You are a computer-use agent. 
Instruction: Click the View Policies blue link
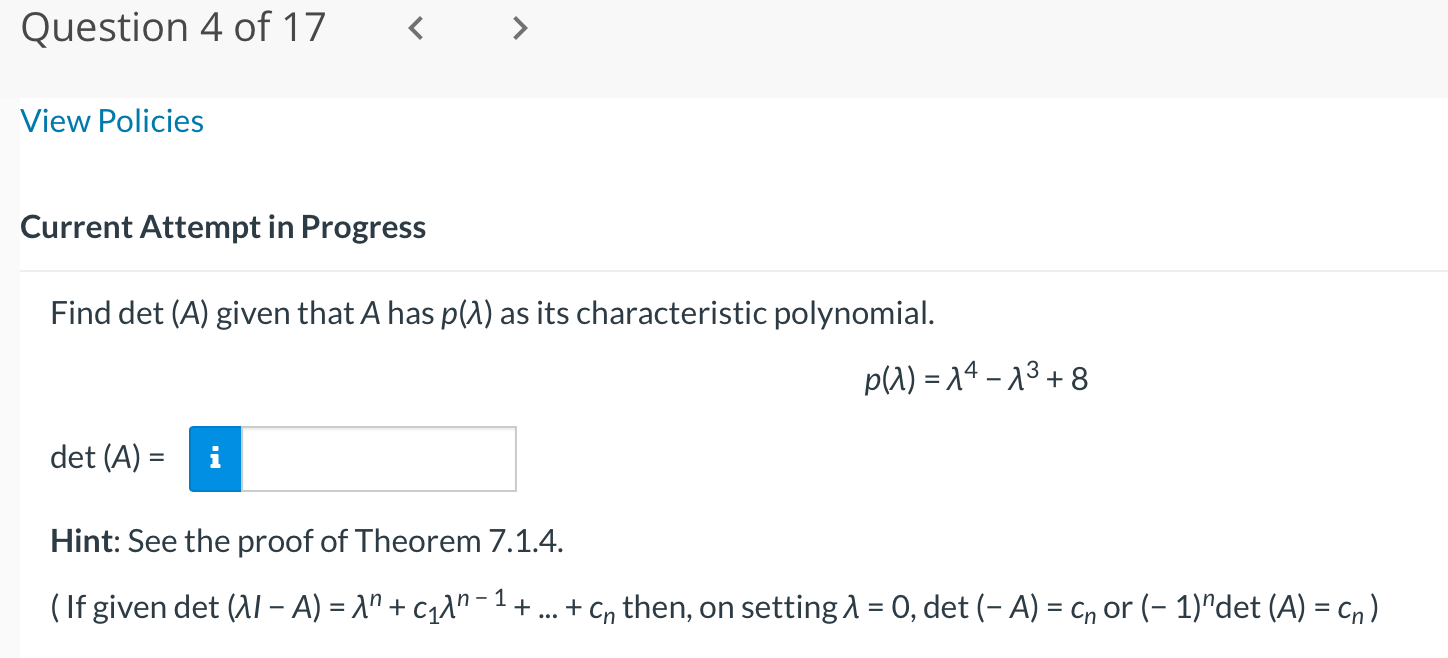[111, 121]
